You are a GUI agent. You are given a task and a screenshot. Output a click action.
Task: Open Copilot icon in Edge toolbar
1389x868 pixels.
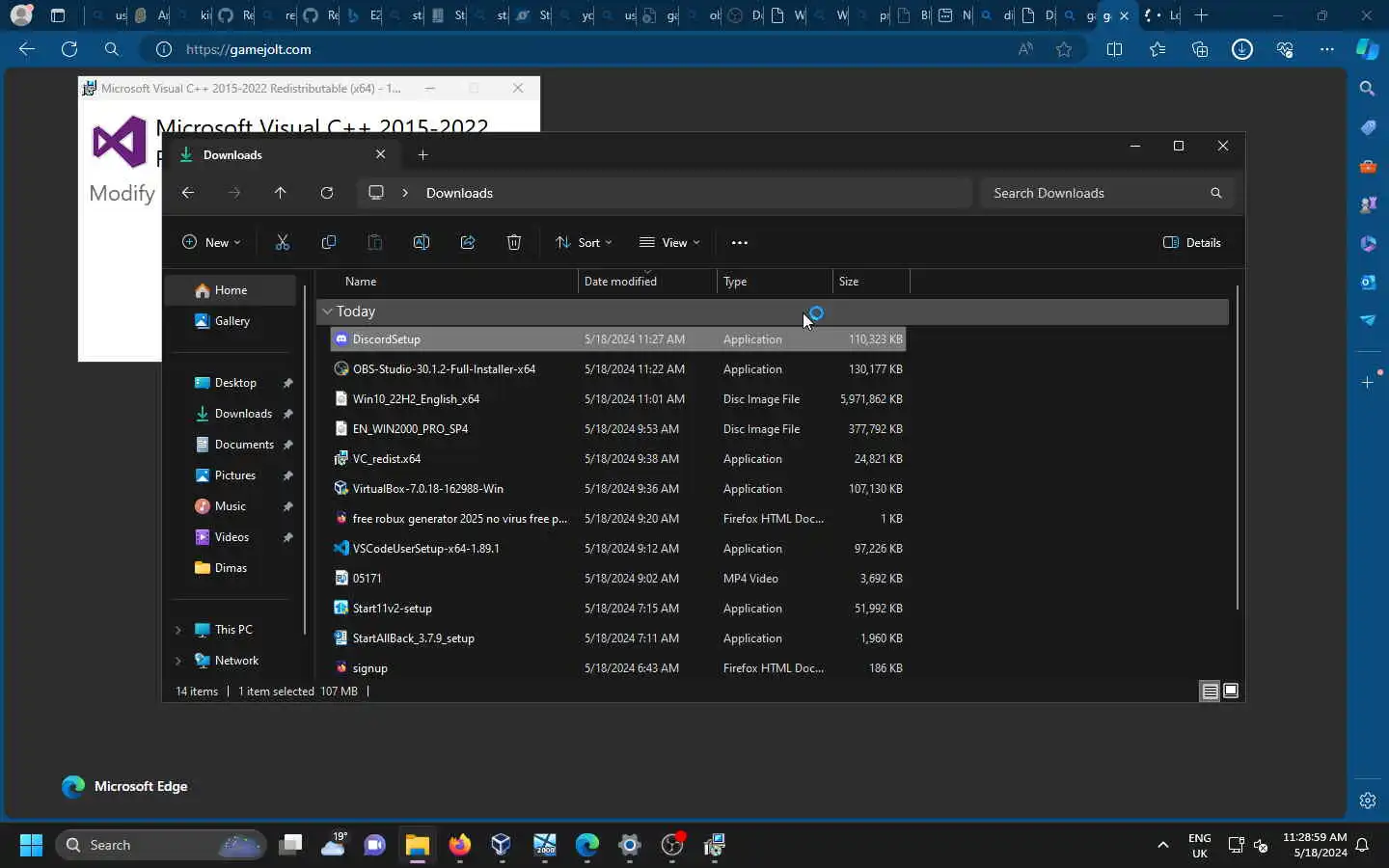click(x=1367, y=49)
